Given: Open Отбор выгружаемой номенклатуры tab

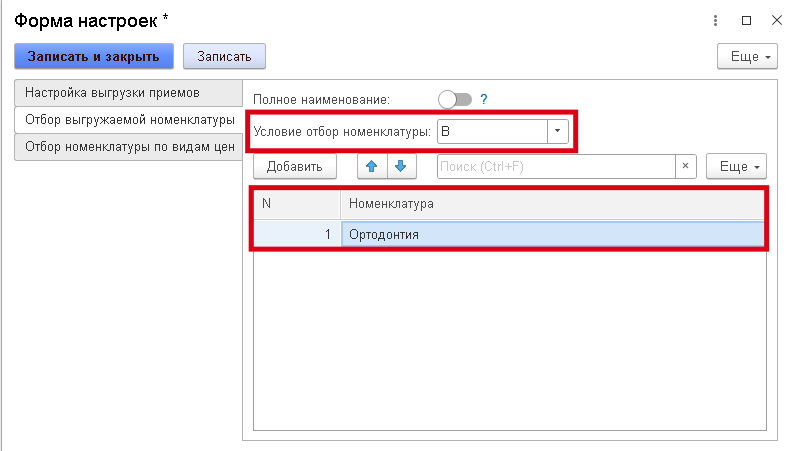Looking at the screenshot, I should [128, 120].
